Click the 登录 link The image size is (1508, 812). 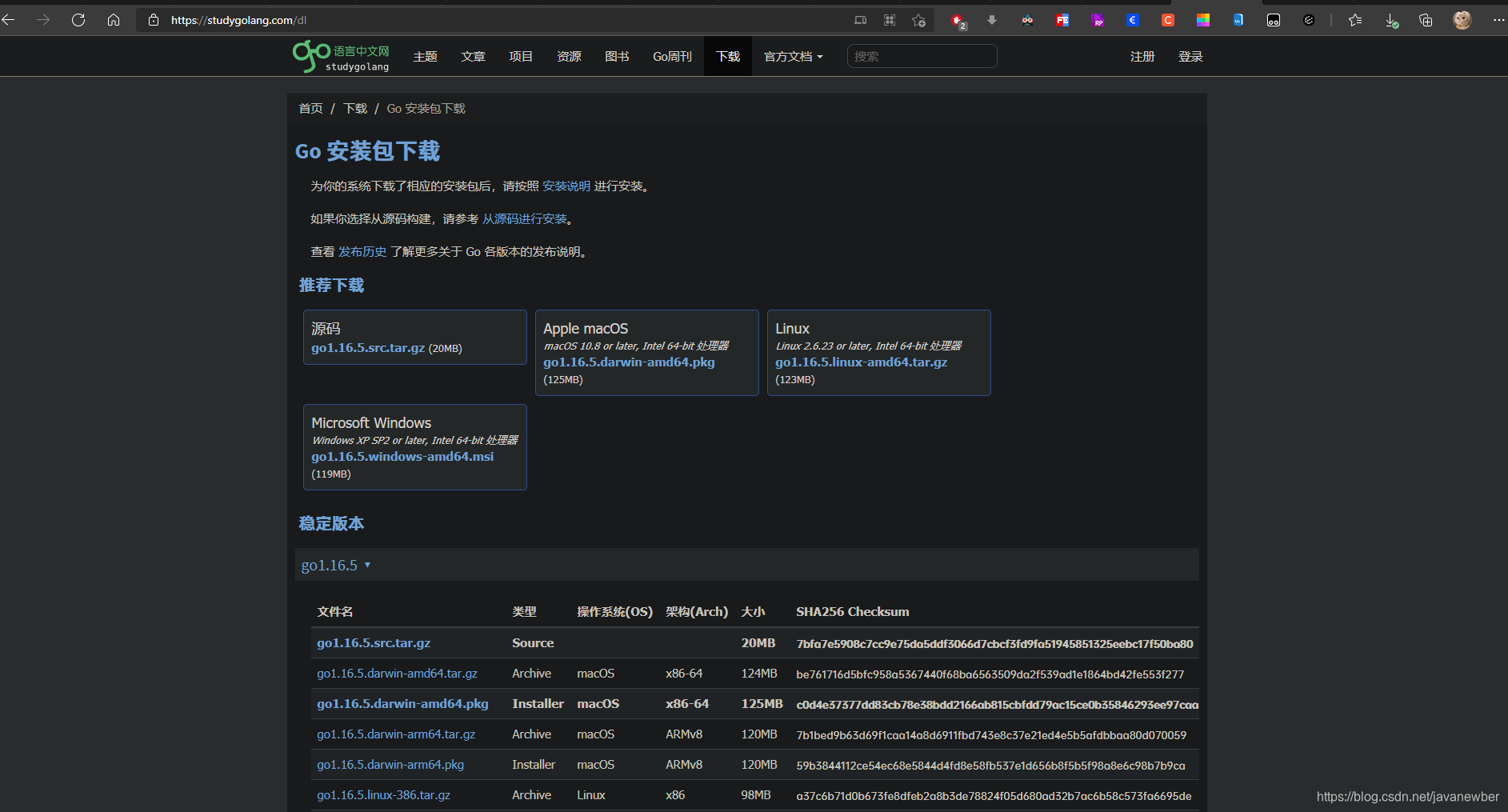coord(1190,57)
